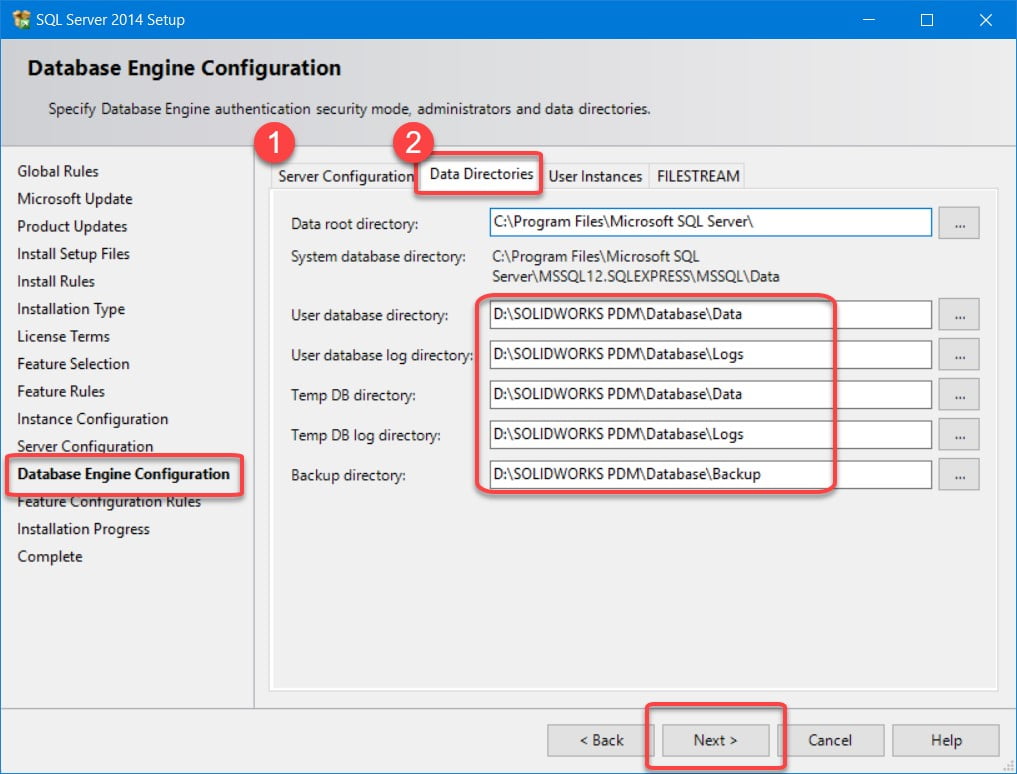Screen dimensions: 1017x774
Task: Browse for the Temp DB directory
Action: pos(959,394)
